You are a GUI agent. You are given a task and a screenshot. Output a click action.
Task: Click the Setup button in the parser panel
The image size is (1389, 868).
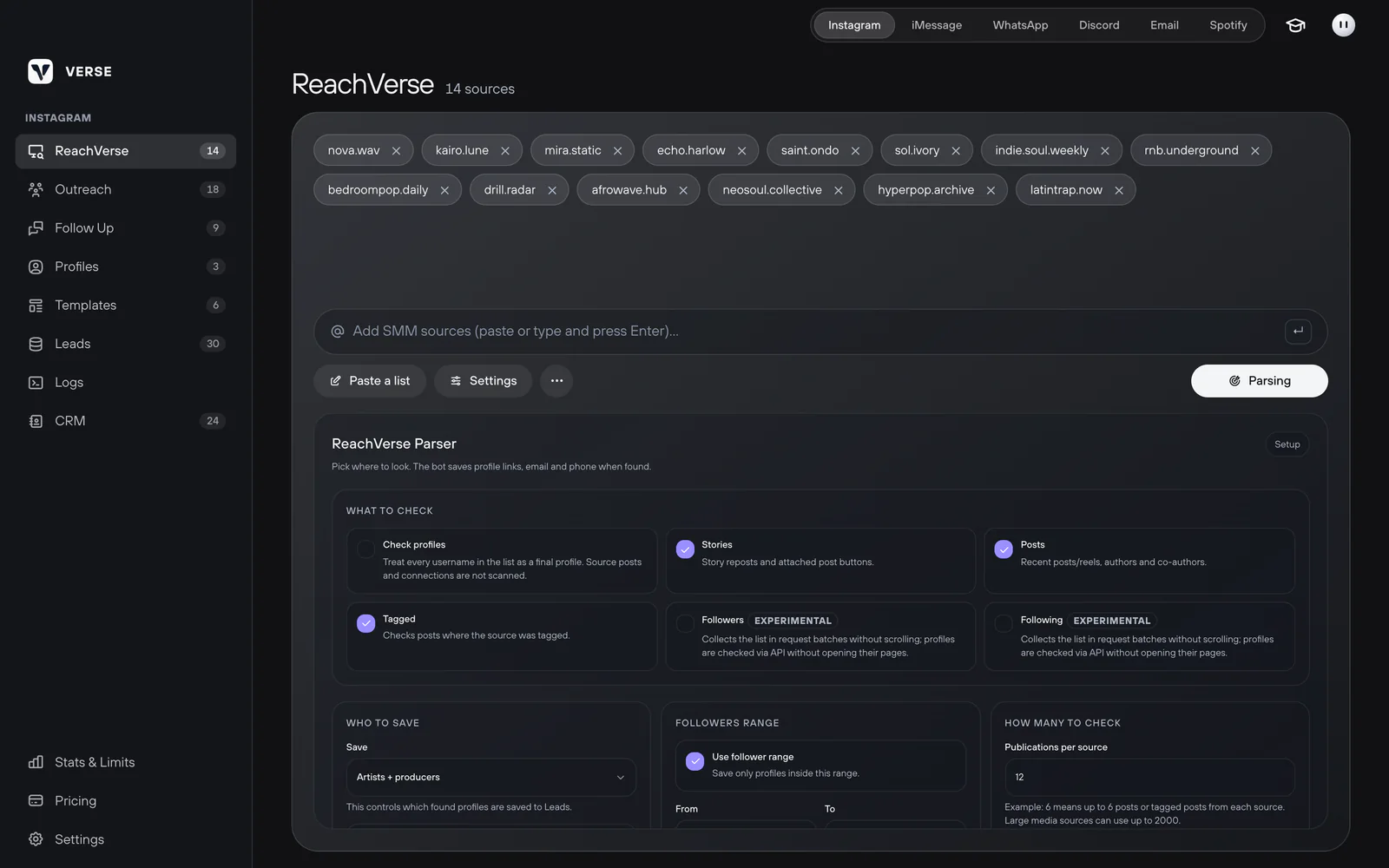pos(1287,444)
